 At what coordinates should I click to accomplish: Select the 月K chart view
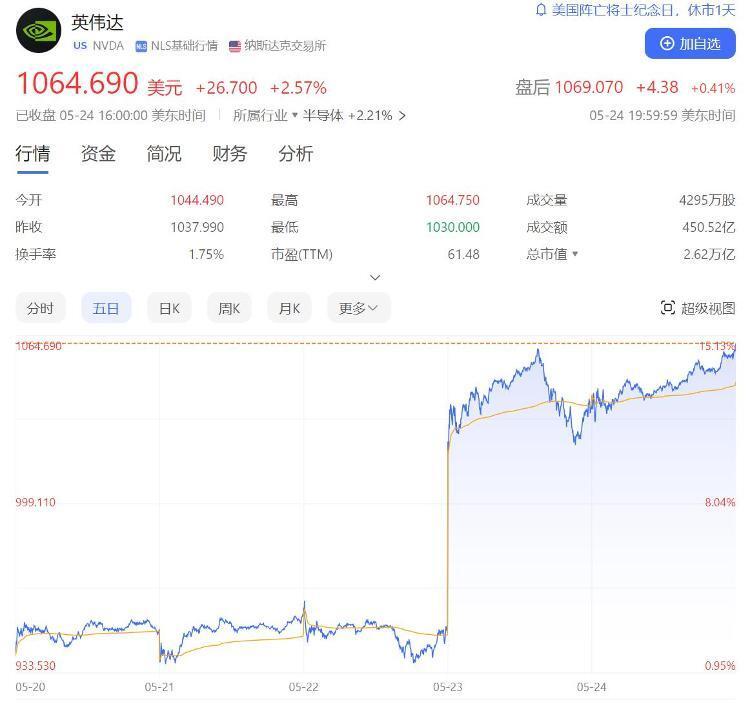click(x=289, y=308)
